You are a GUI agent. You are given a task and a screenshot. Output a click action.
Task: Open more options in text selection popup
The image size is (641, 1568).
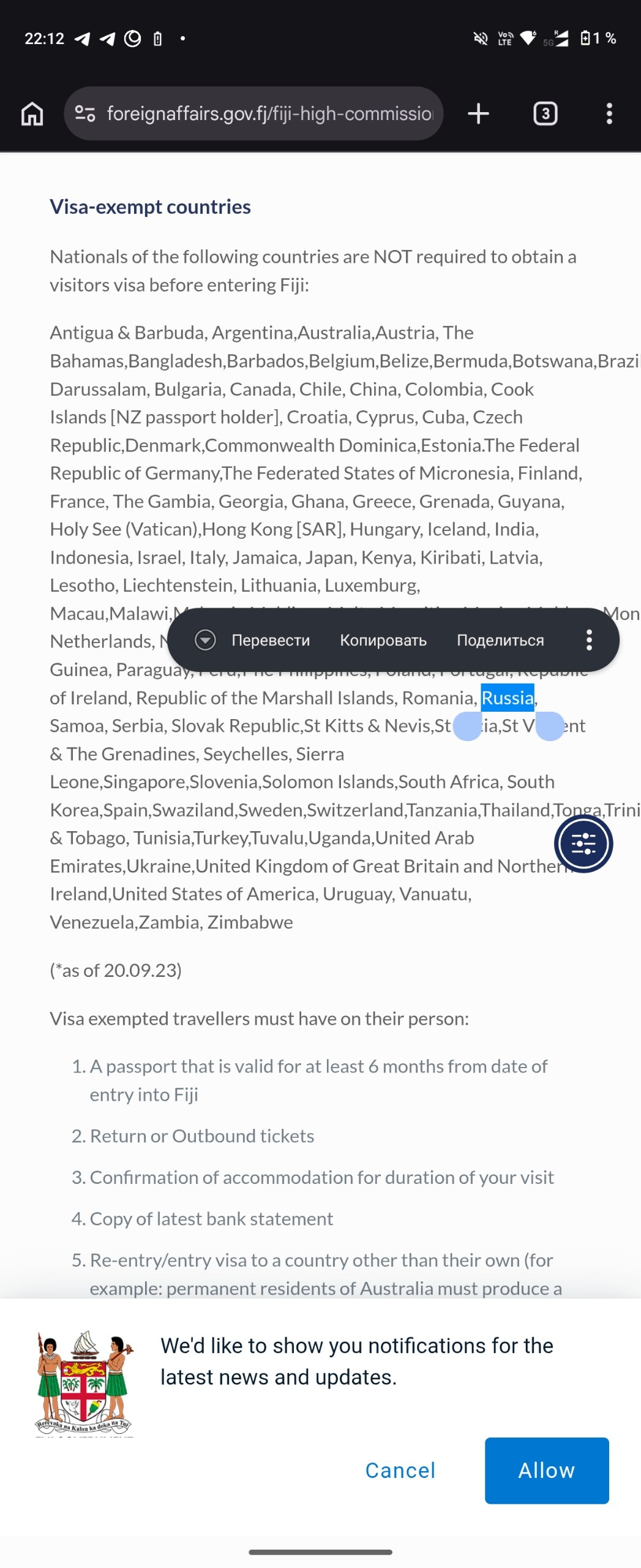[589, 639]
